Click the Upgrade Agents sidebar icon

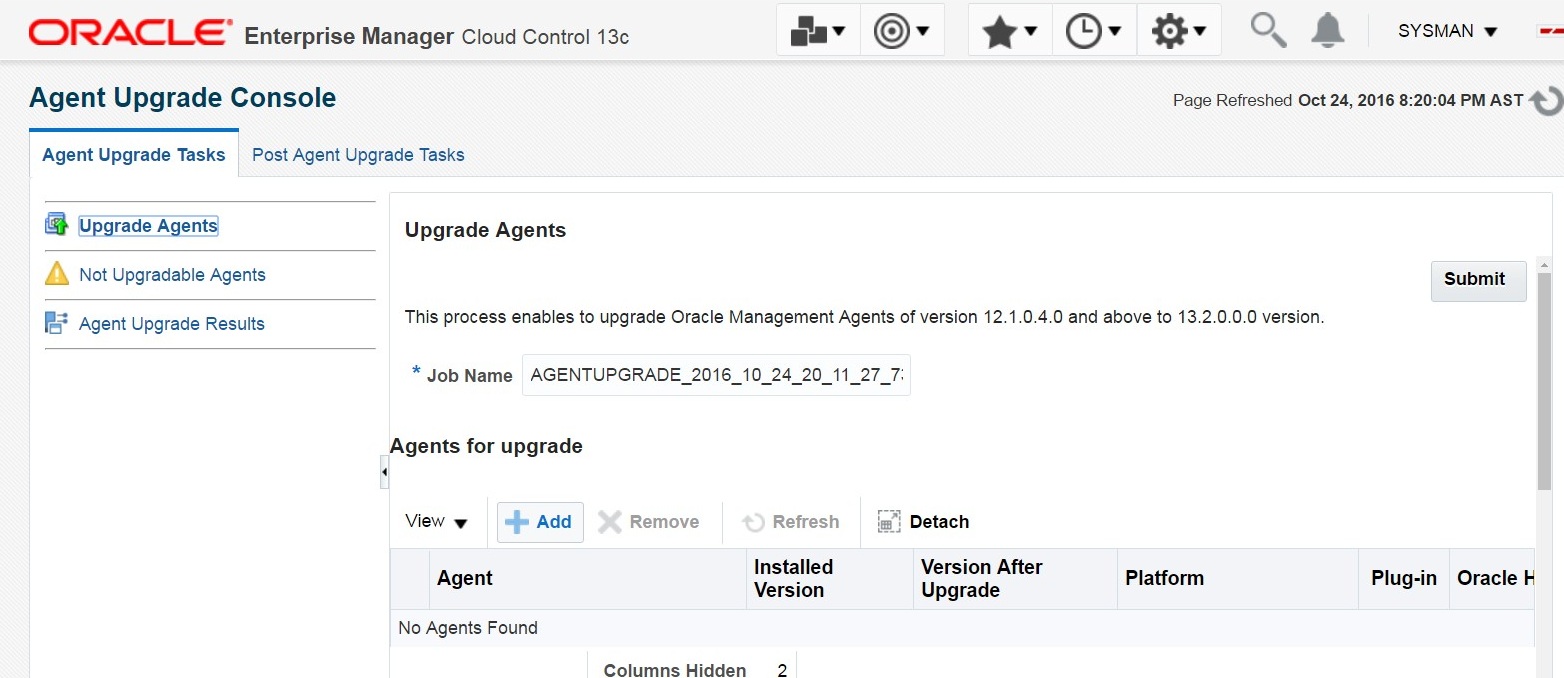(x=56, y=225)
